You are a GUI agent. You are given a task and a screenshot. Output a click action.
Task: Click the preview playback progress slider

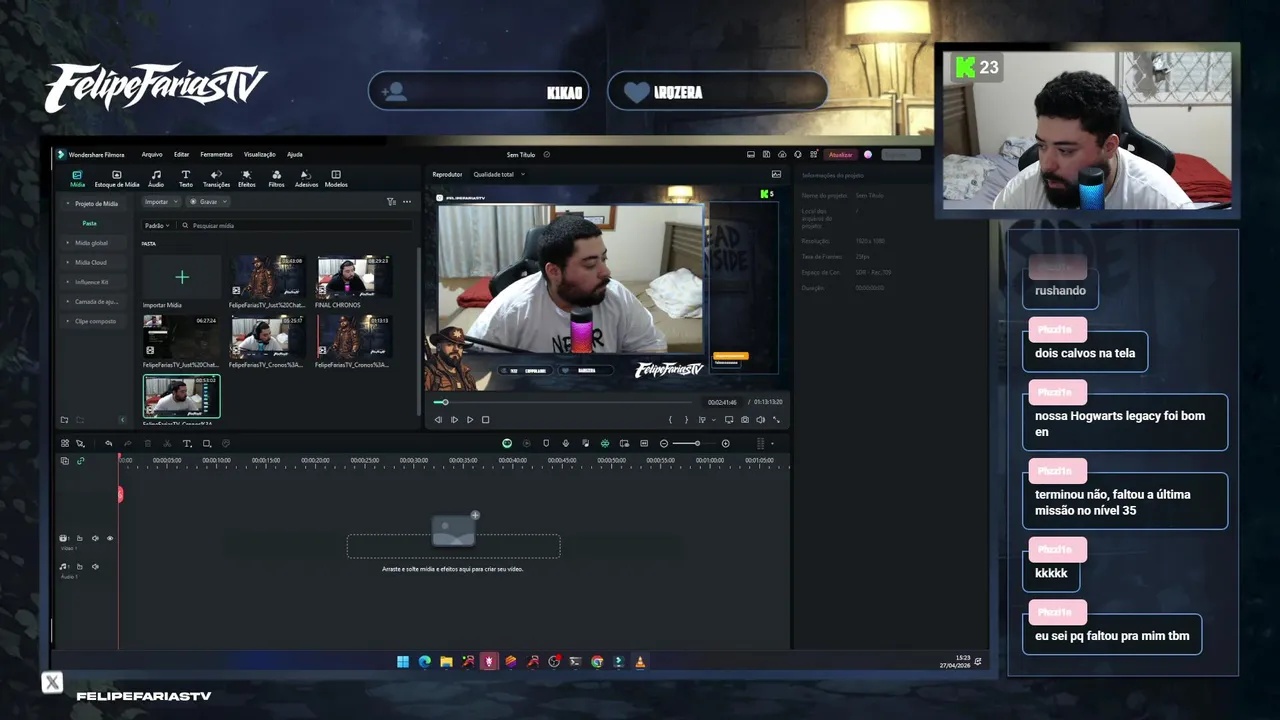pyautogui.click(x=564, y=402)
